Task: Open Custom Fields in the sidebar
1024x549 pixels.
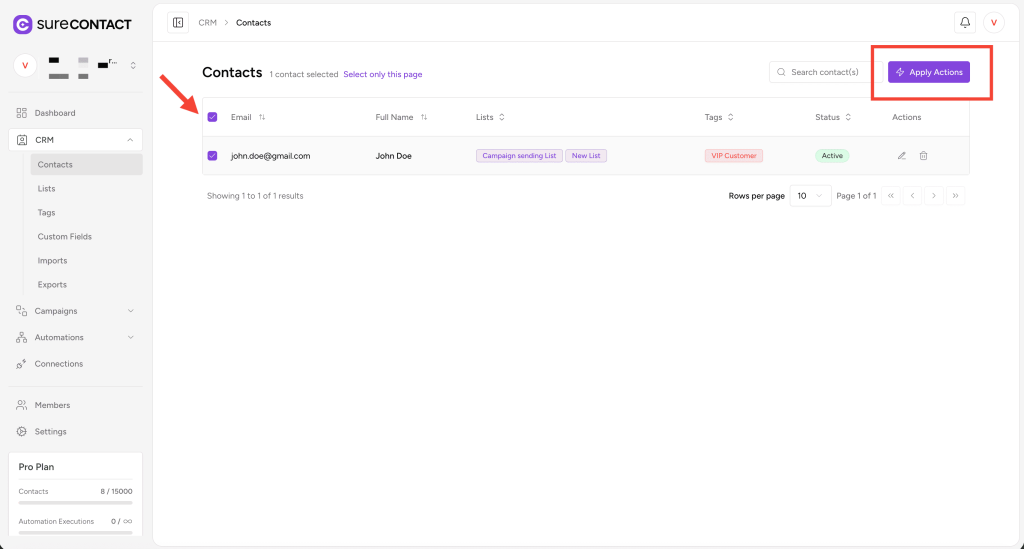Action: tap(65, 237)
